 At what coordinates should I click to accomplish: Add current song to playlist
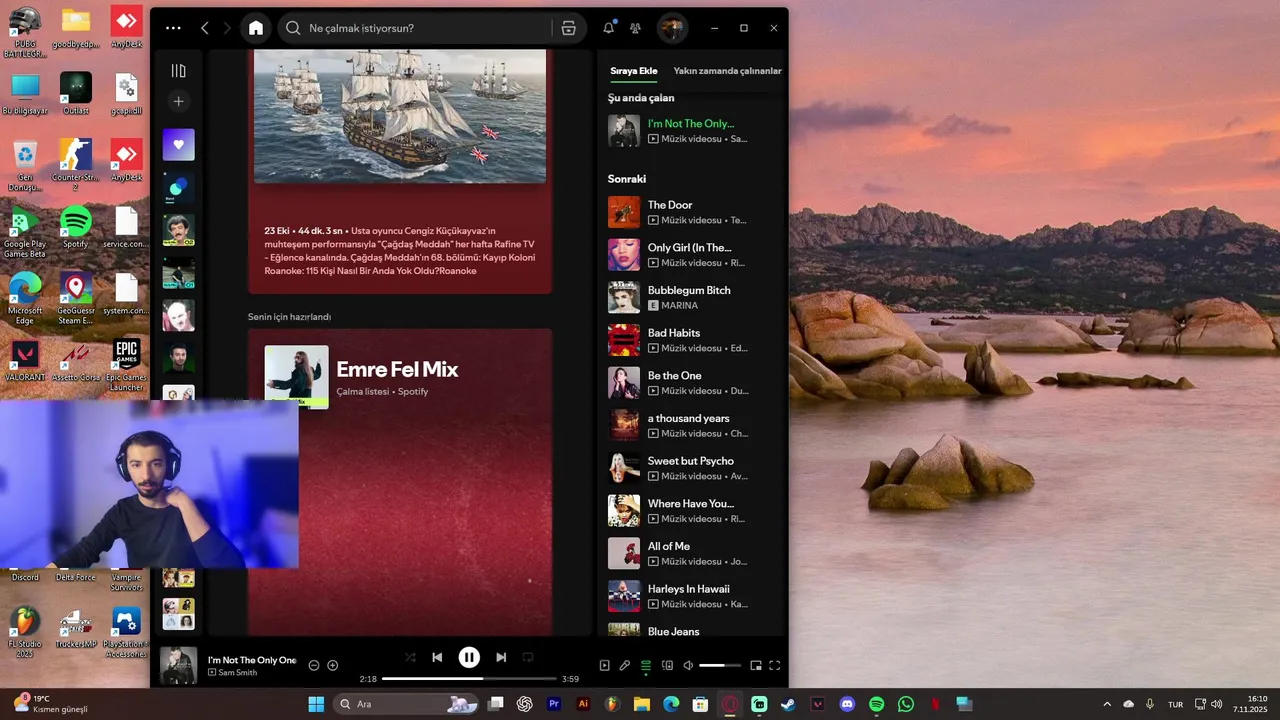[x=333, y=665]
